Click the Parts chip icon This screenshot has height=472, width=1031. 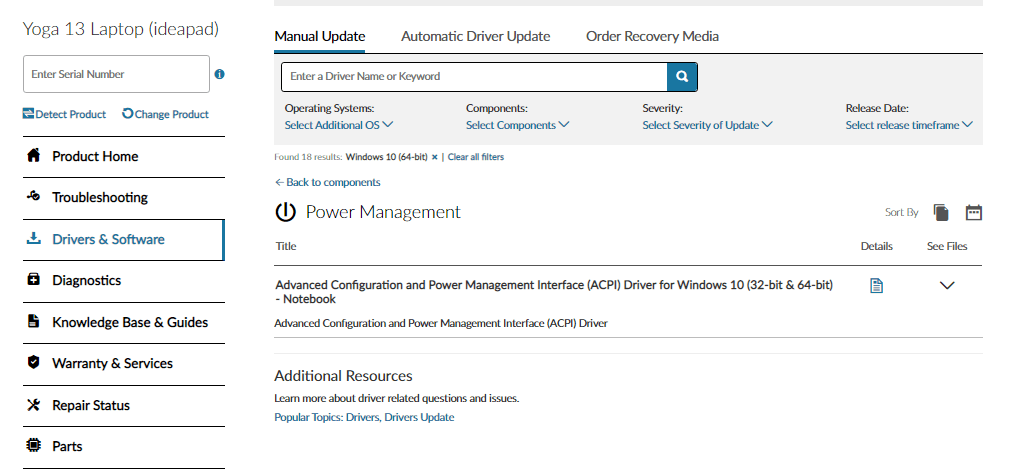34,446
